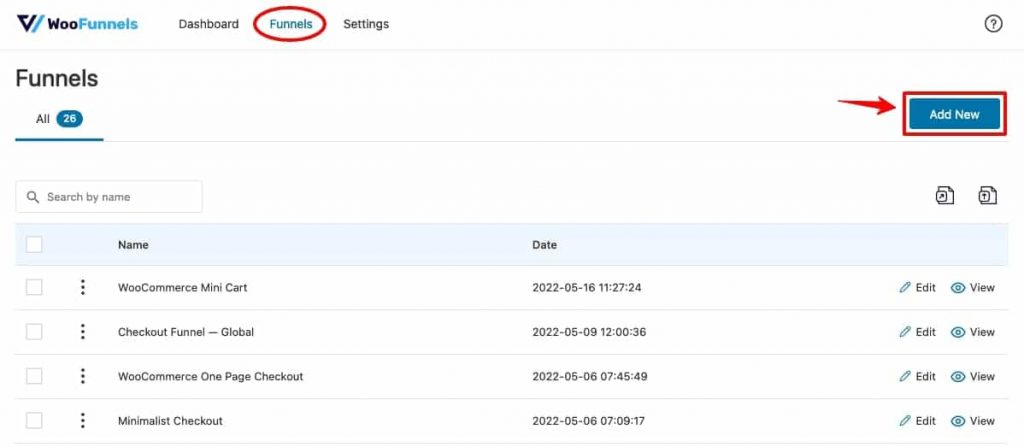Click the Date column header
Image resolution: width=1024 pixels, height=447 pixels.
[x=545, y=245]
